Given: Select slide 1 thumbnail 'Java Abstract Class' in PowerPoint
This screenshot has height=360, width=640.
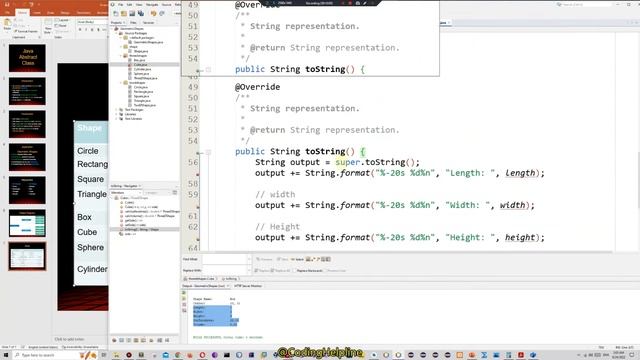Looking at the screenshot, I should coord(27,58).
